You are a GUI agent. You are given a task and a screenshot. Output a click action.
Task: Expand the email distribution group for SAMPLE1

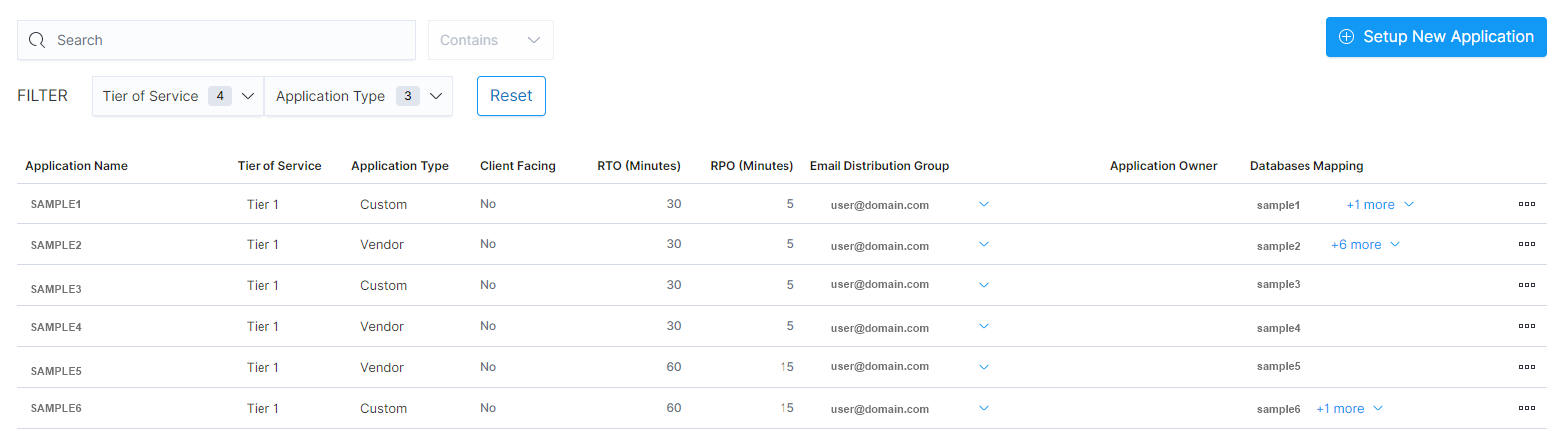tap(984, 204)
